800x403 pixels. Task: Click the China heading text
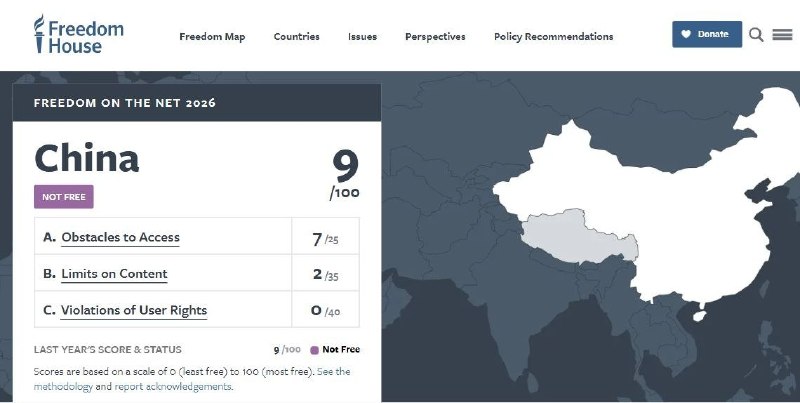point(87,158)
